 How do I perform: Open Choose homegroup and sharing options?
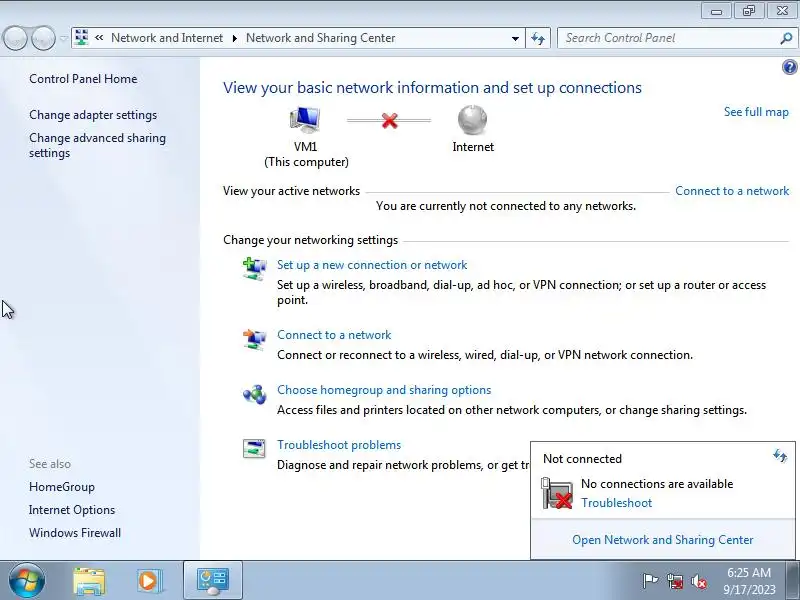tap(384, 390)
